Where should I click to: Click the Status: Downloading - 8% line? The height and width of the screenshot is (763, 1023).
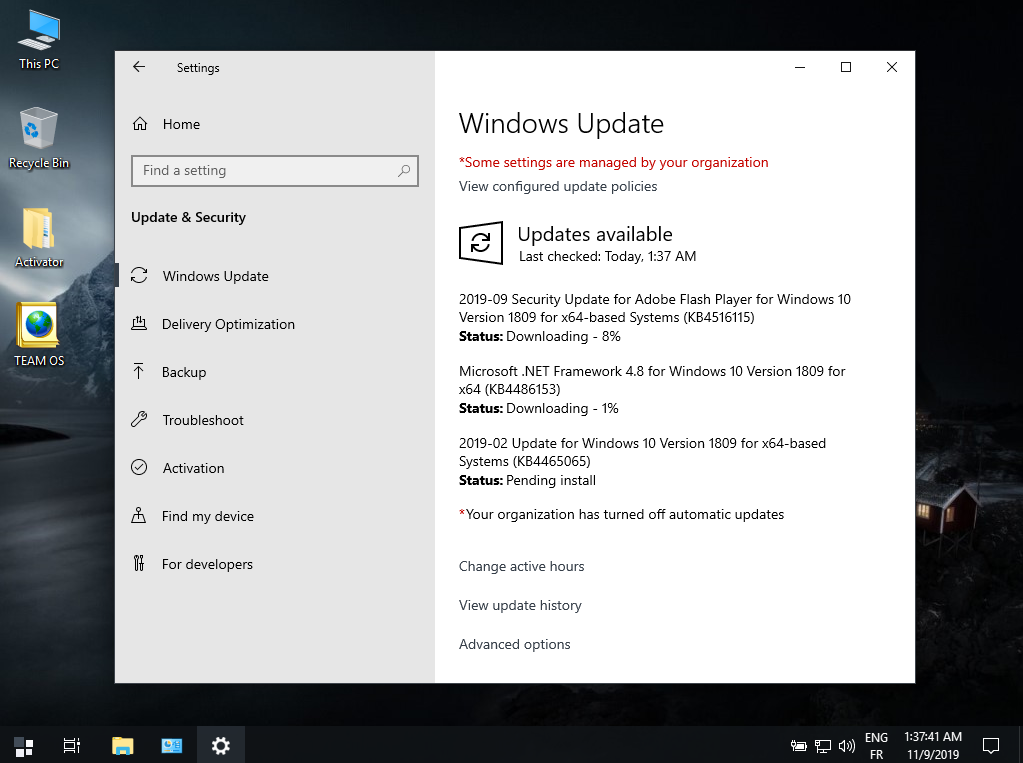coord(540,337)
